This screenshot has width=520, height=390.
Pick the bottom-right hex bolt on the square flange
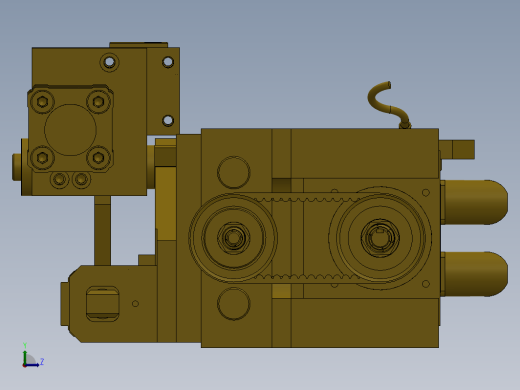click(98, 157)
